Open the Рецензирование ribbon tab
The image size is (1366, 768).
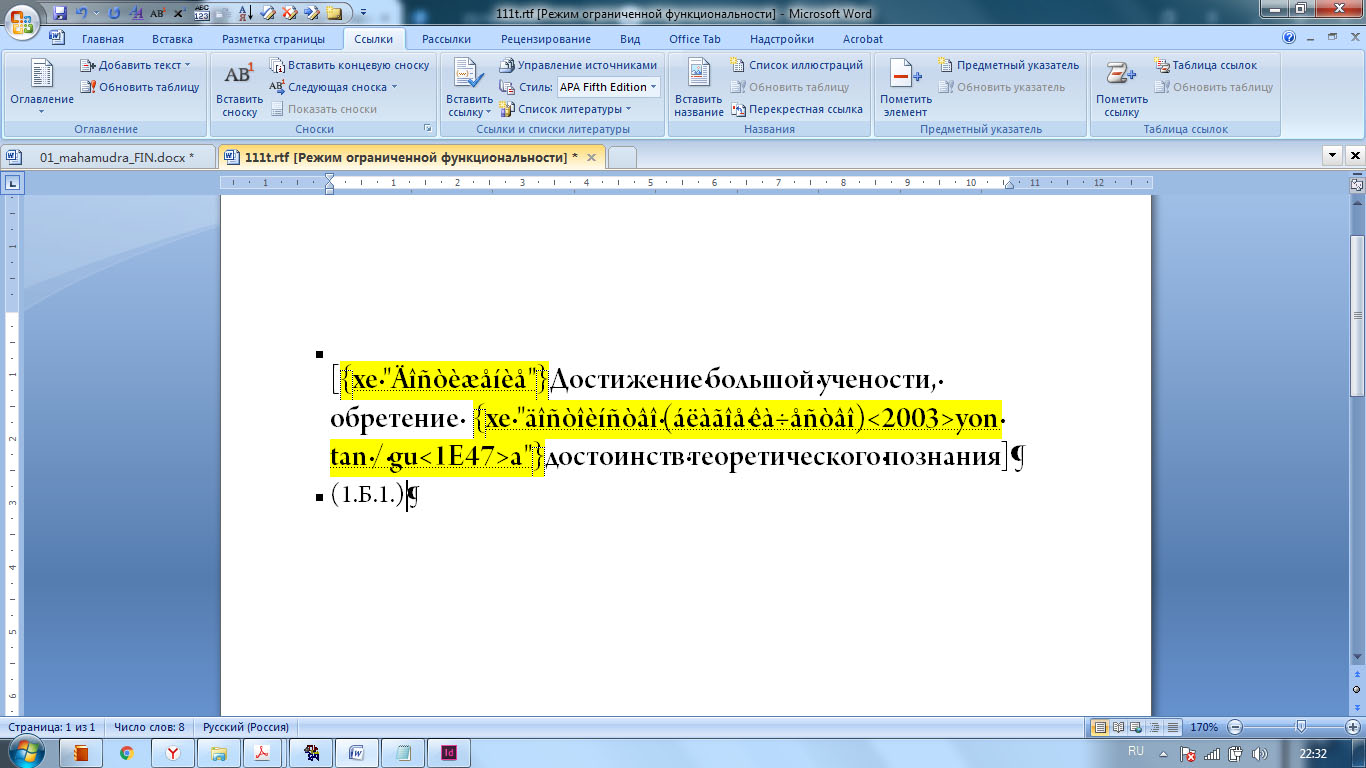545,39
